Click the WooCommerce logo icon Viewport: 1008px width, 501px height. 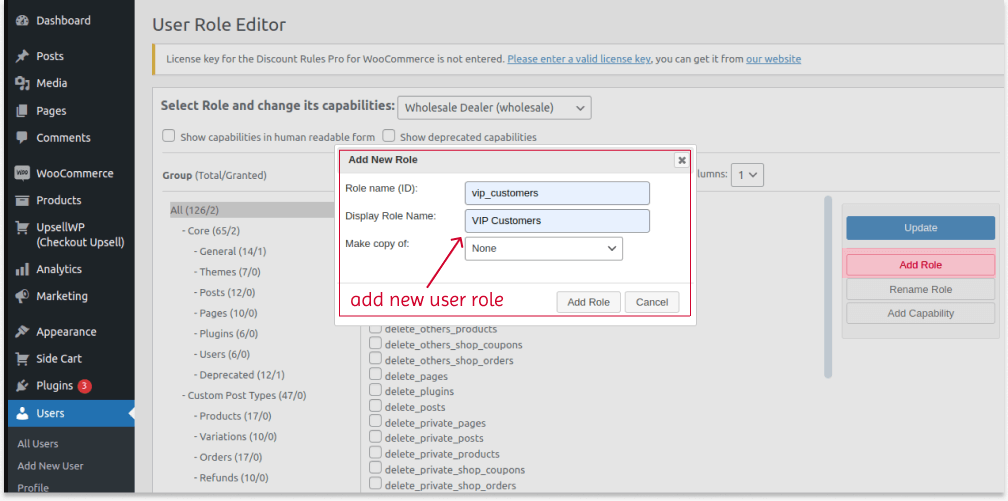click(x=22, y=173)
